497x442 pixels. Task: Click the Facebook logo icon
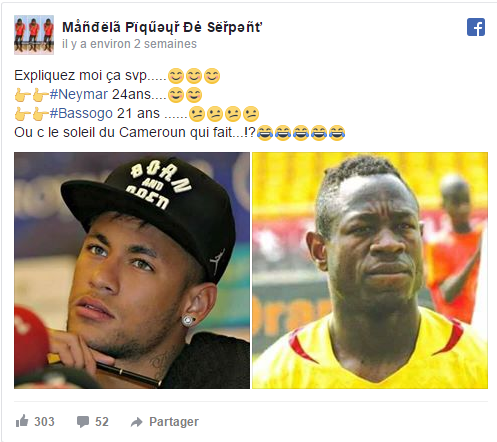[476, 27]
